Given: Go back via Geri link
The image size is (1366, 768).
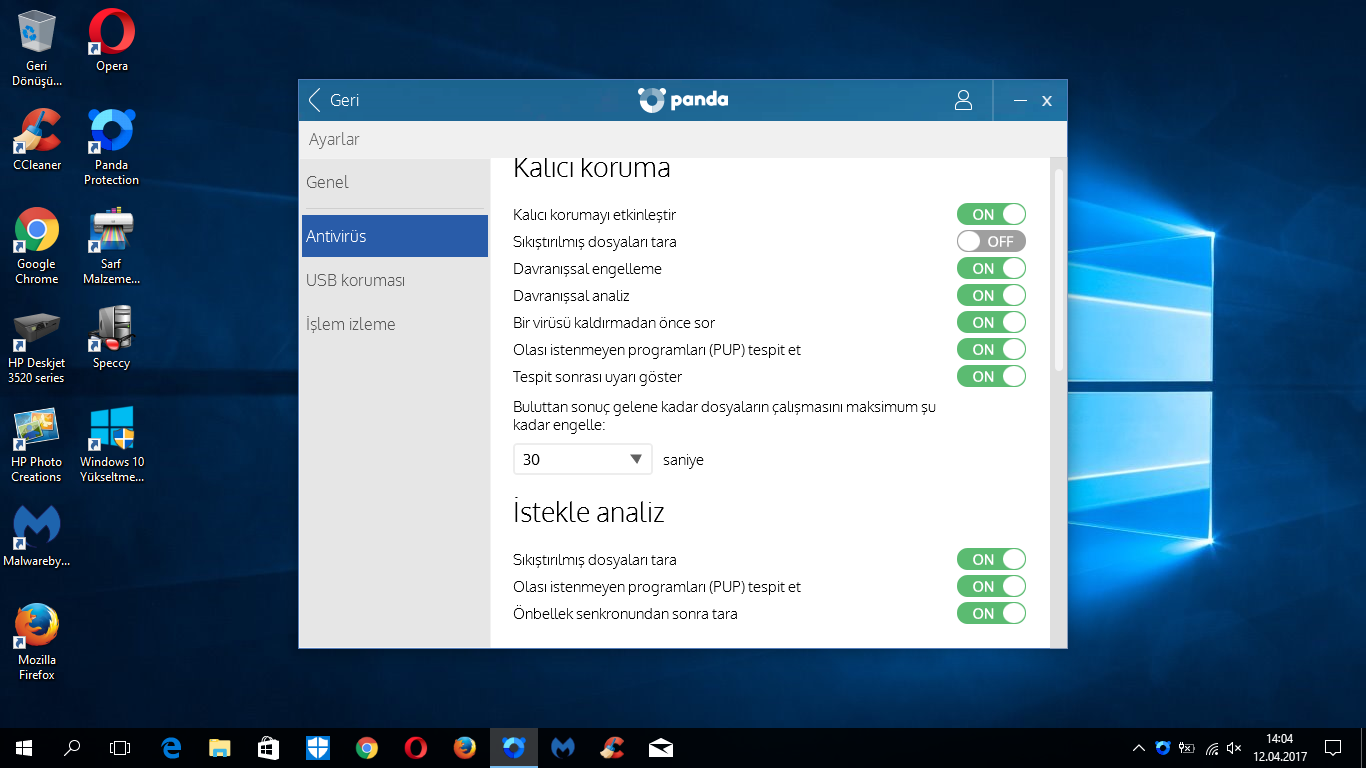Looking at the screenshot, I should click(x=344, y=100).
